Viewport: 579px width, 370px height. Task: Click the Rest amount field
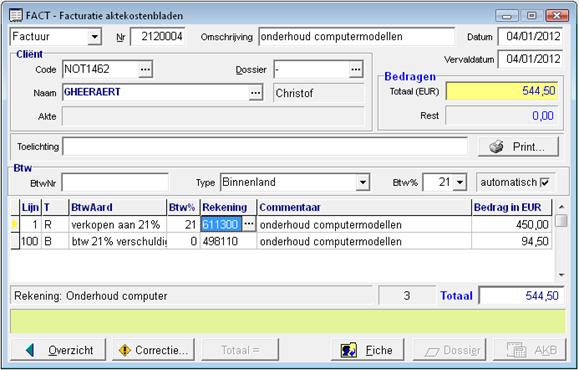[502, 116]
